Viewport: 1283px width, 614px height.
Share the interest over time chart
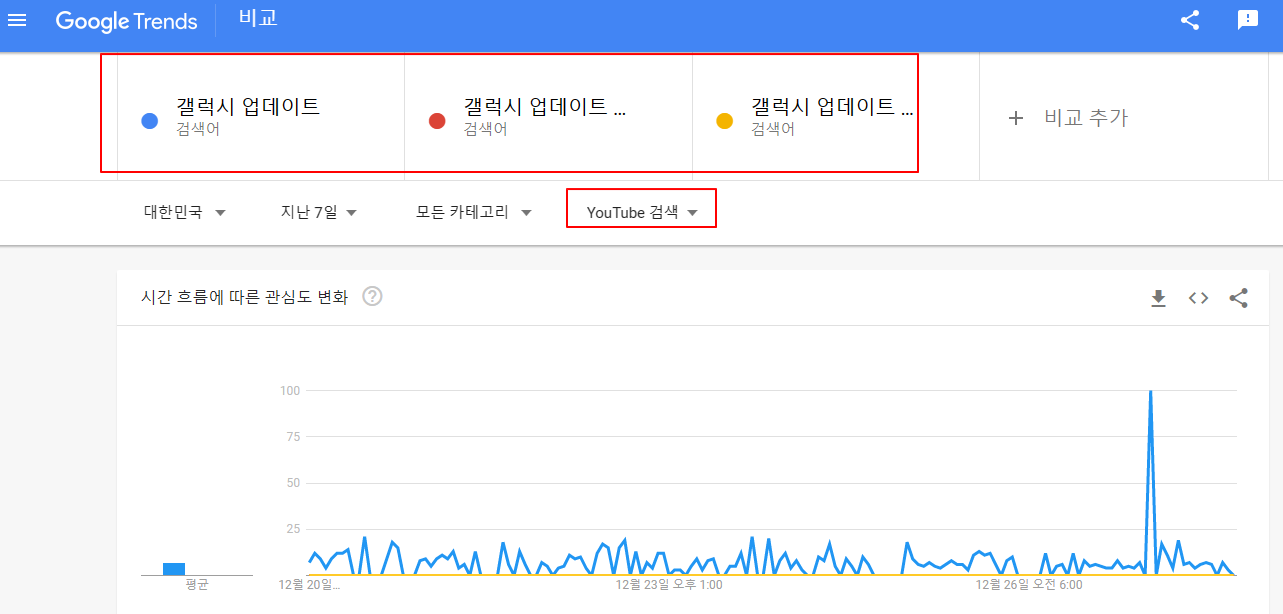click(x=1238, y=298)
